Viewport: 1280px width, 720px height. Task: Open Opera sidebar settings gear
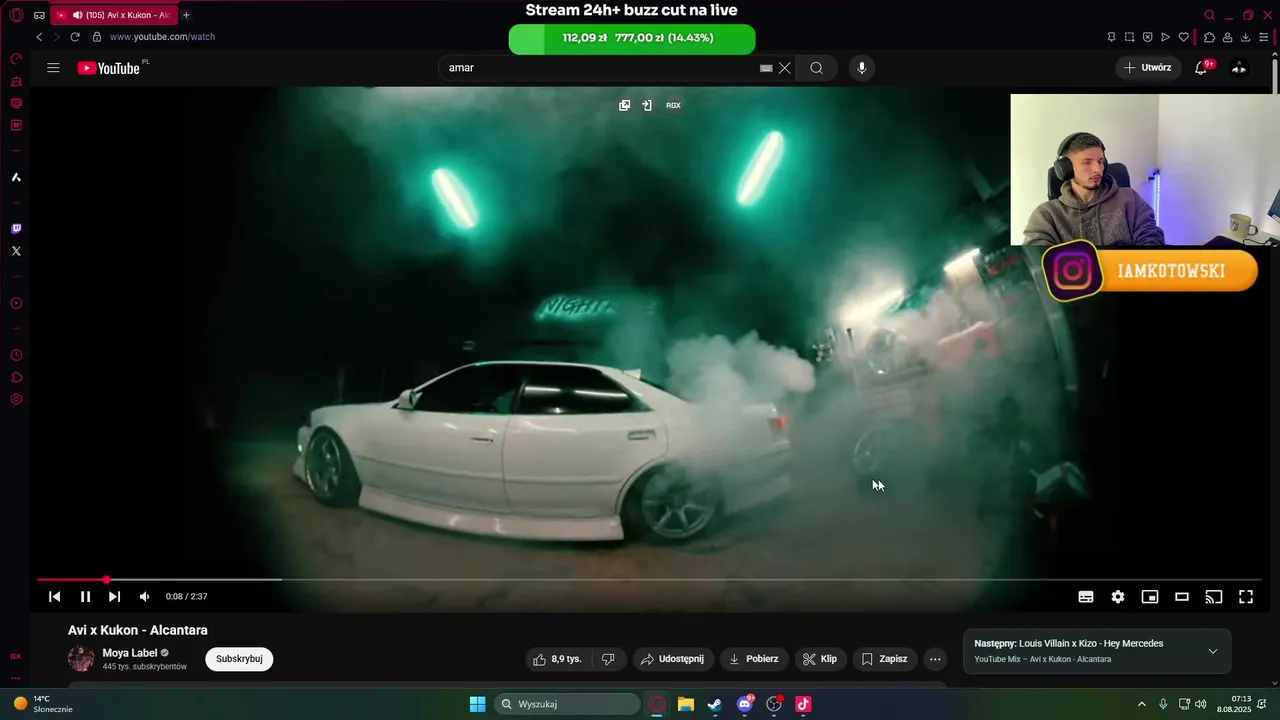point(16,399)
